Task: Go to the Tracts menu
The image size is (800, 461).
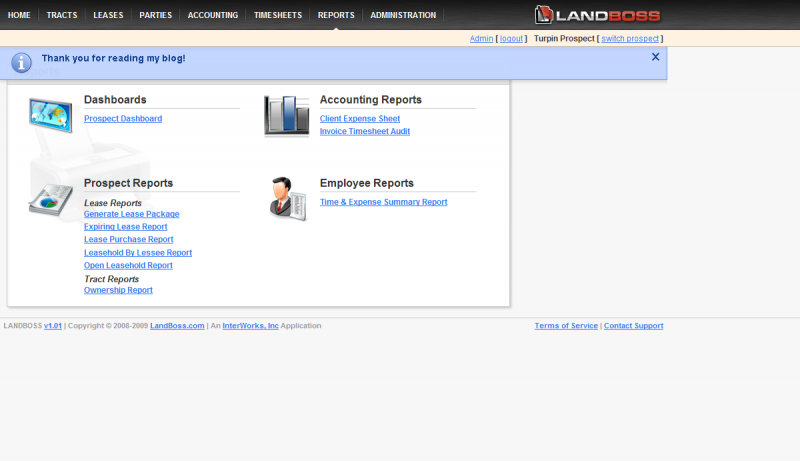Action: [x=62, y=15]
